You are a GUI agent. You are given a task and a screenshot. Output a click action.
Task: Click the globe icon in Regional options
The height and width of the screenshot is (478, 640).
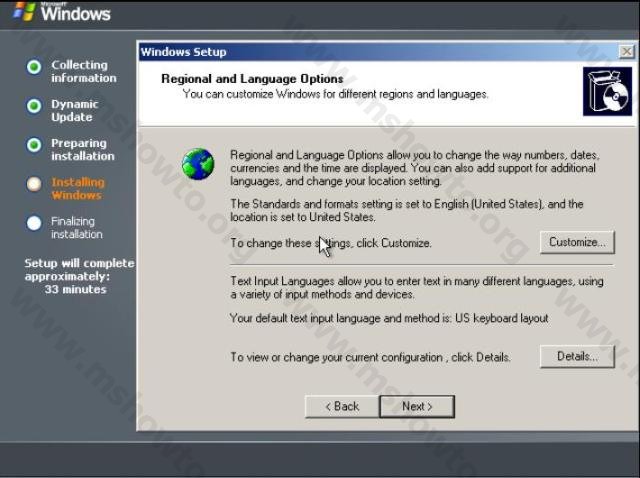(x=198, y=164)
